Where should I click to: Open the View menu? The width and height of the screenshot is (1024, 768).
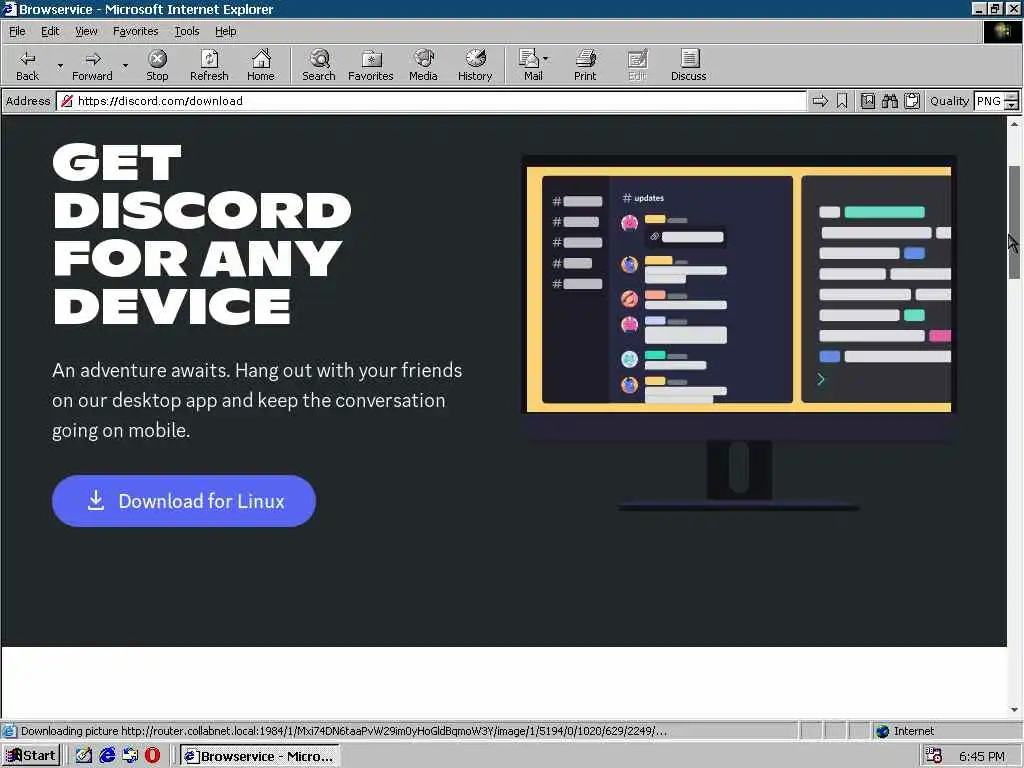[86, 31]
